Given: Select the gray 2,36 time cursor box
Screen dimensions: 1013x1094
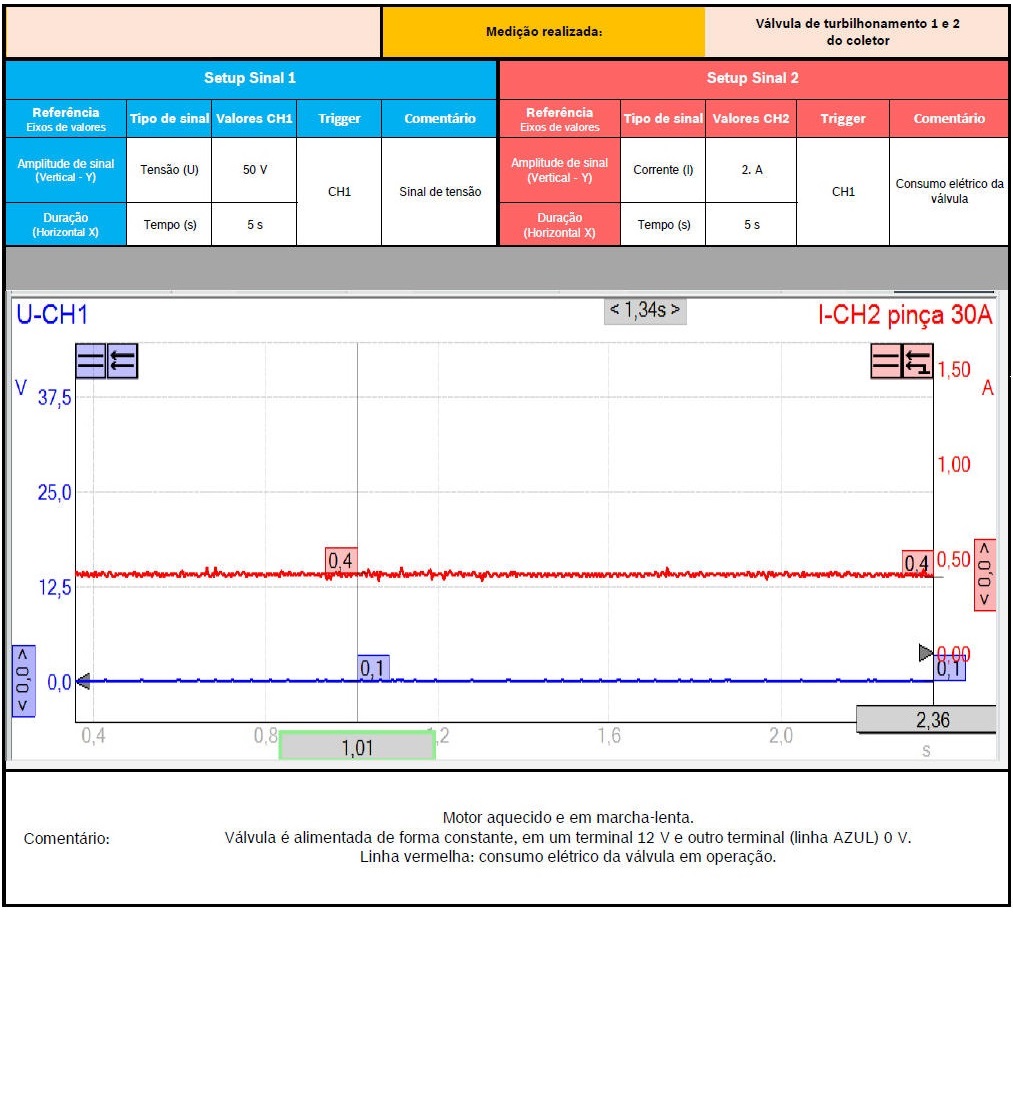Looking at the screenshot, I should coord(925,719).
